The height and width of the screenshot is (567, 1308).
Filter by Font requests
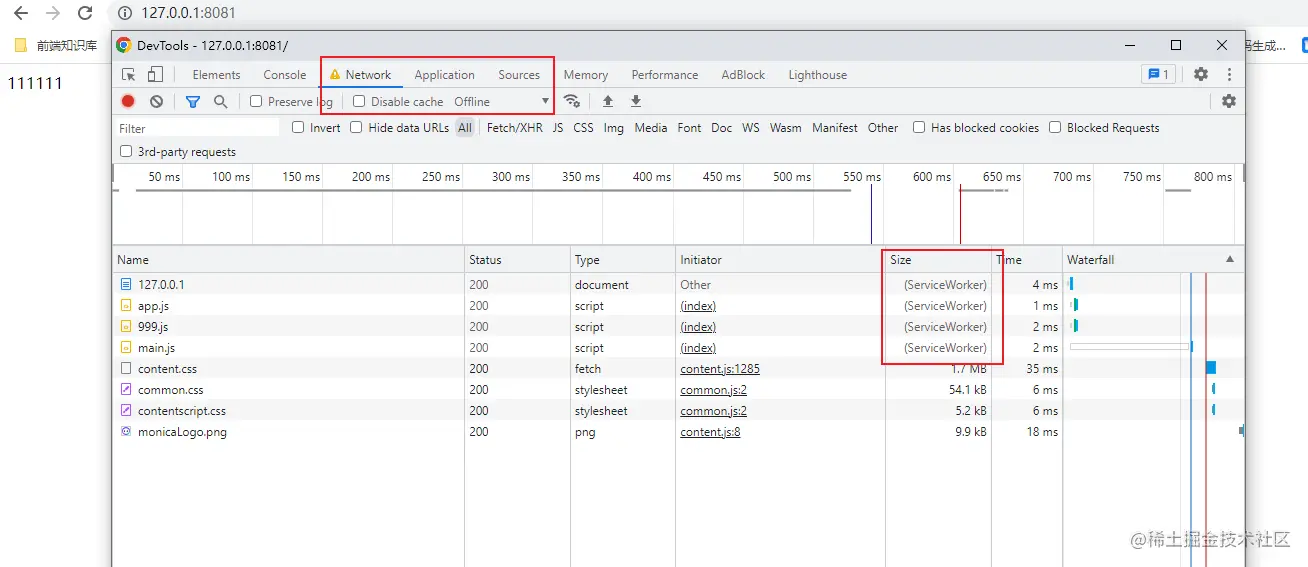(x=689, y=128)
